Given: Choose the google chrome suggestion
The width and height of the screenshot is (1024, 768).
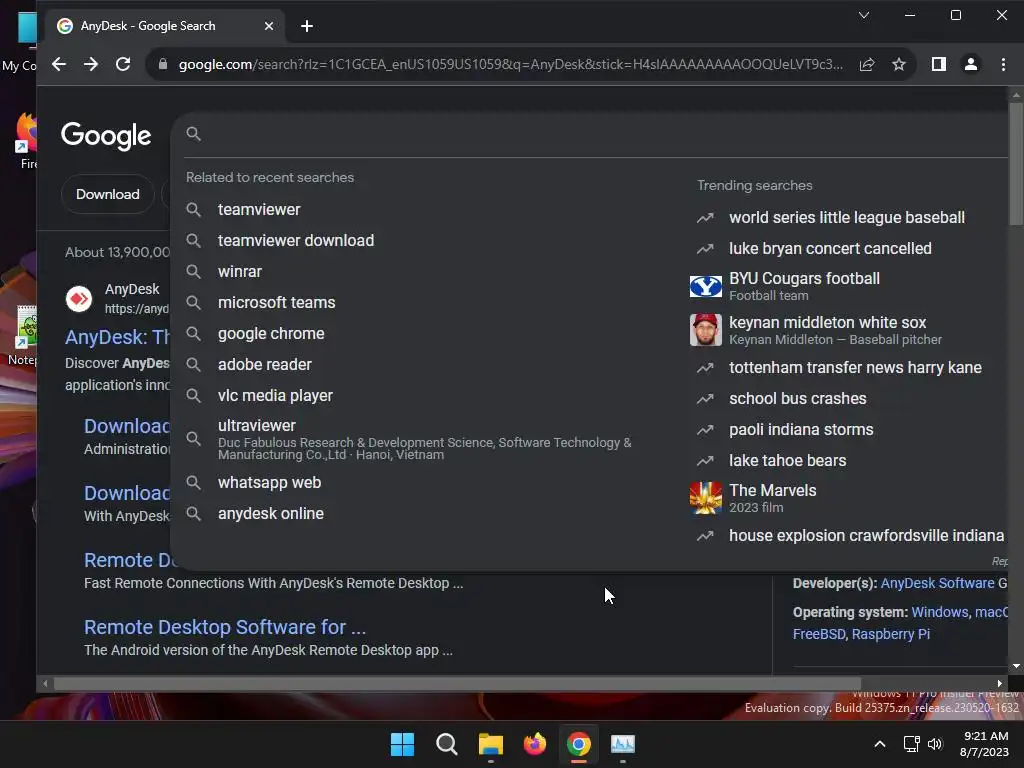Looking at the screenshot, I should (271, 334).
